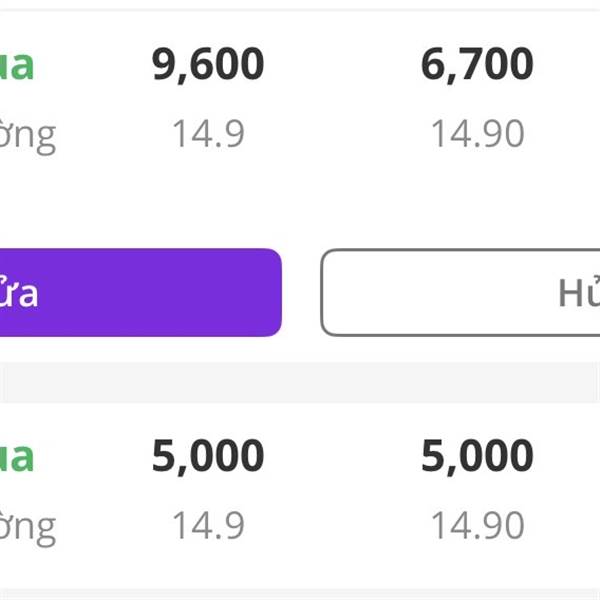The height and width of the screenshot is (600, 600).
Task: Tap the green Mua label of the 9,600 order
Action: pyautogui.click(x=17, y=65)
